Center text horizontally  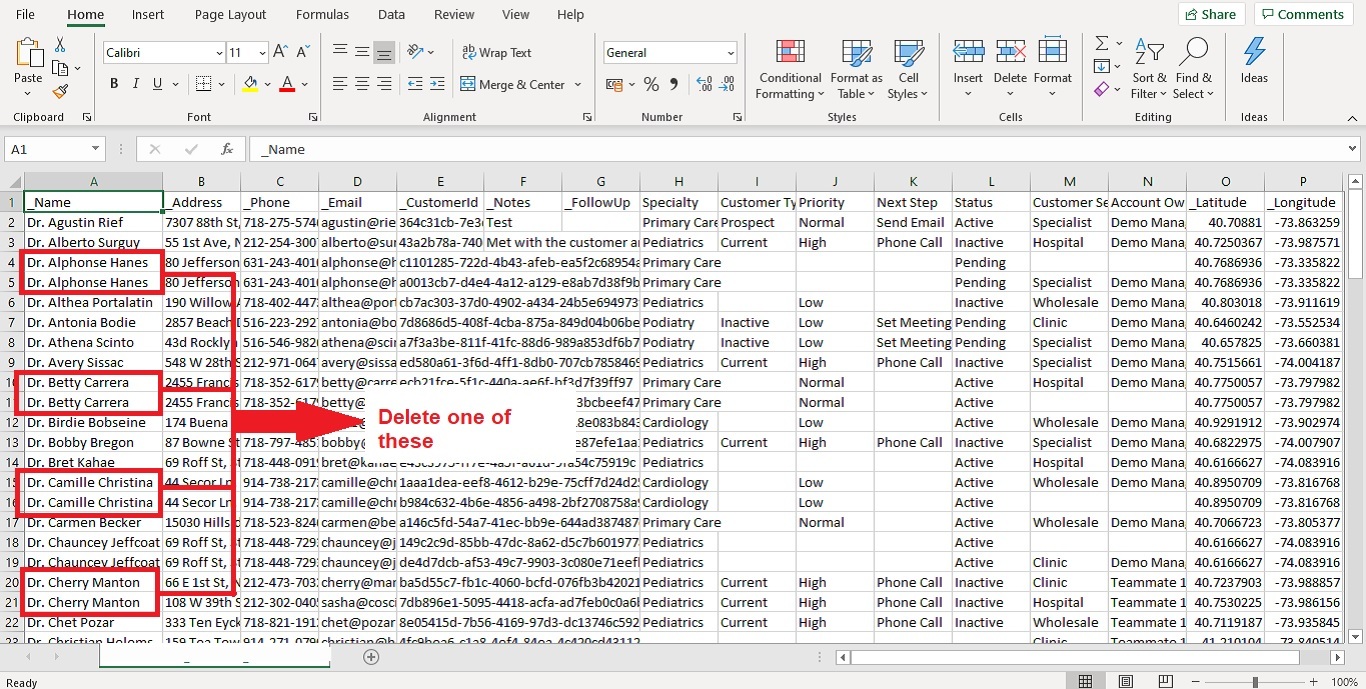pos(362,84)
